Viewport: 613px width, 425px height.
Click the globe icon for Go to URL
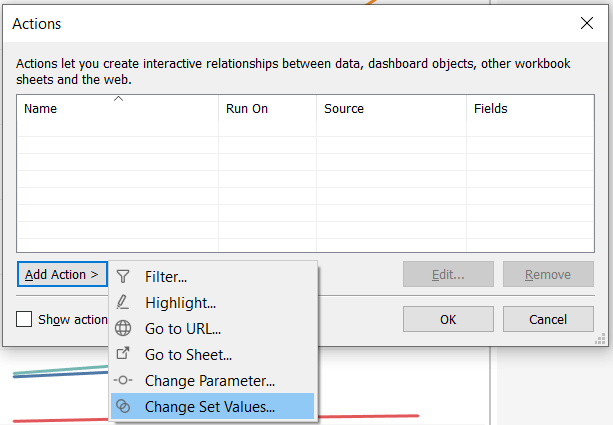coord(123,328)
